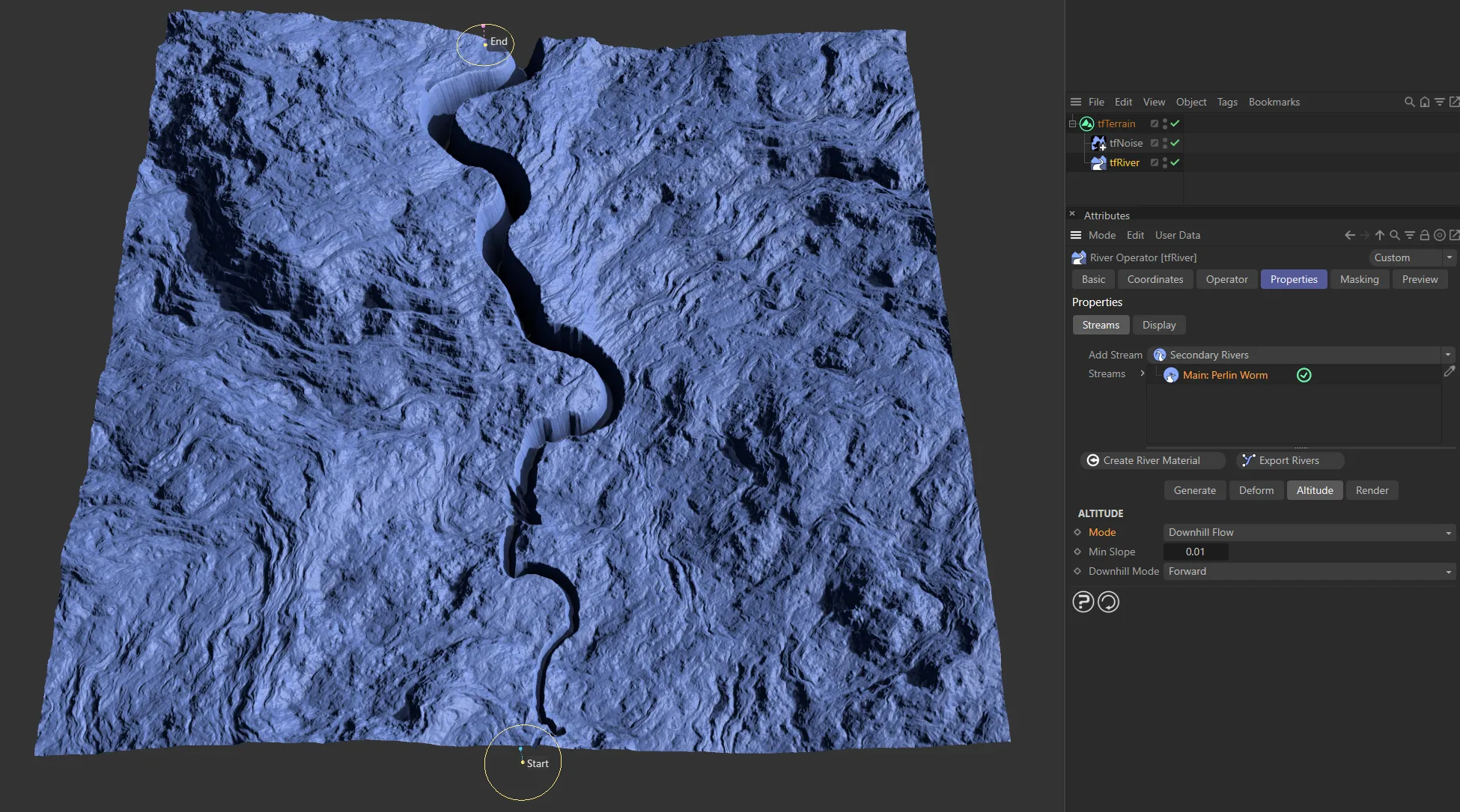Lock the Attributes panel with the lock icon
Screen dimensions: 1460x812
click(1425, 235)
